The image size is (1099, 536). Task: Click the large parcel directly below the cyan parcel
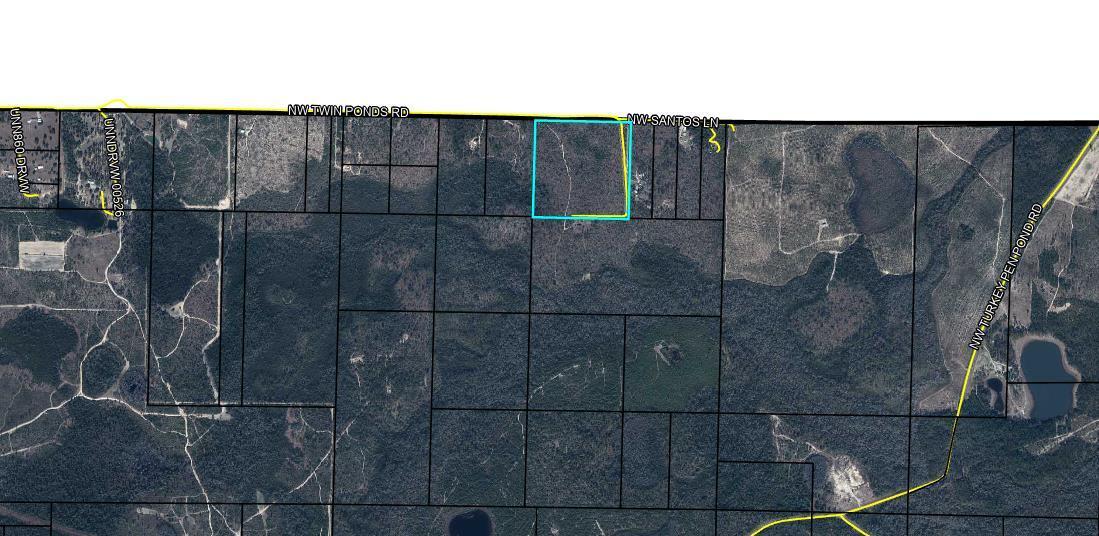[625, 265]
